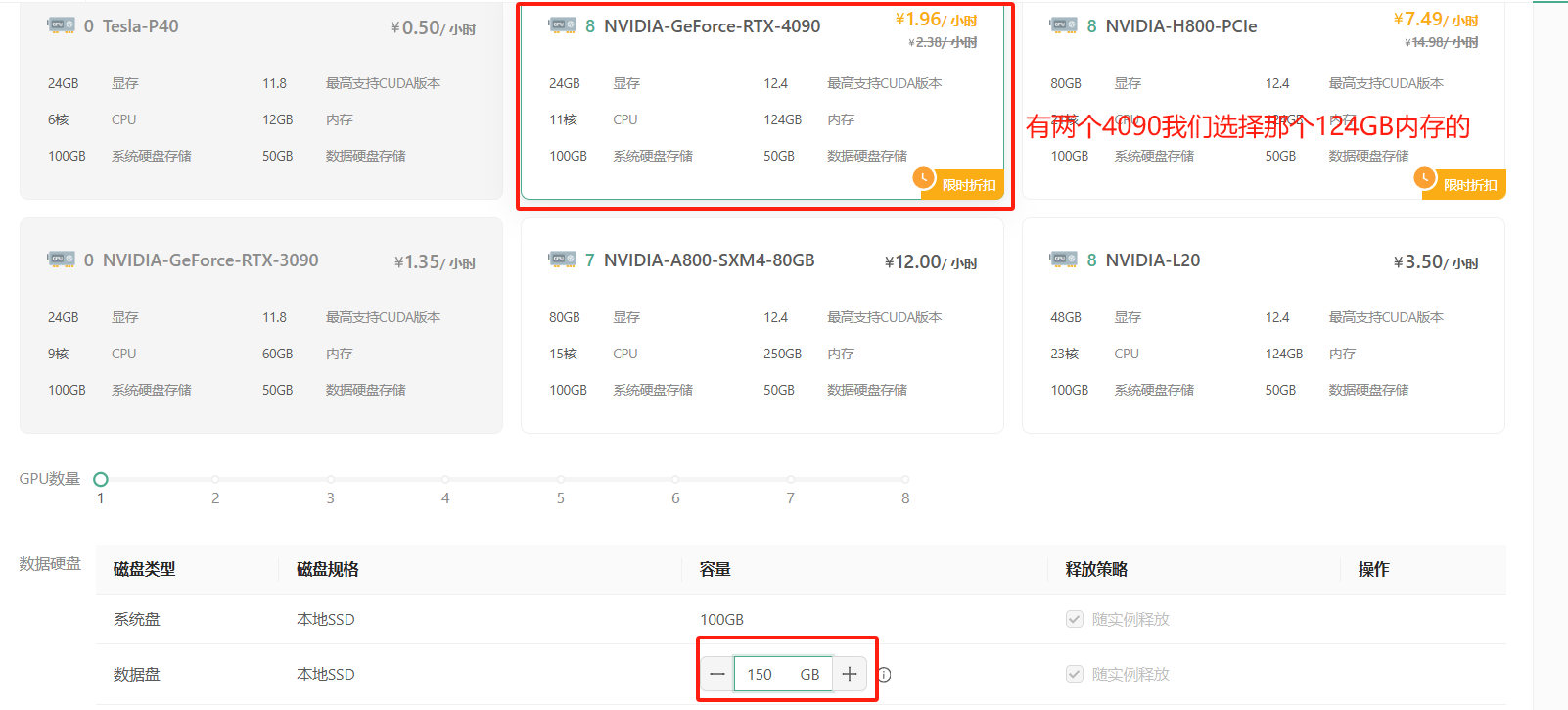The width and height of the screenshot is (1568, 710).
Task: Set the GPU数量 slider to 2
Action: click(x=215, y=479)
